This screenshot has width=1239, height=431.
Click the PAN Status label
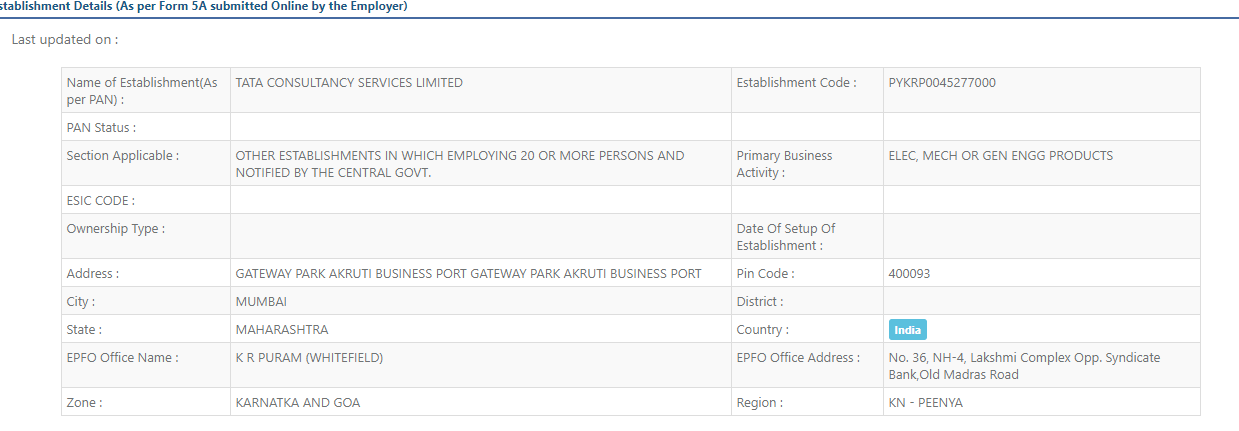(101, 127)
